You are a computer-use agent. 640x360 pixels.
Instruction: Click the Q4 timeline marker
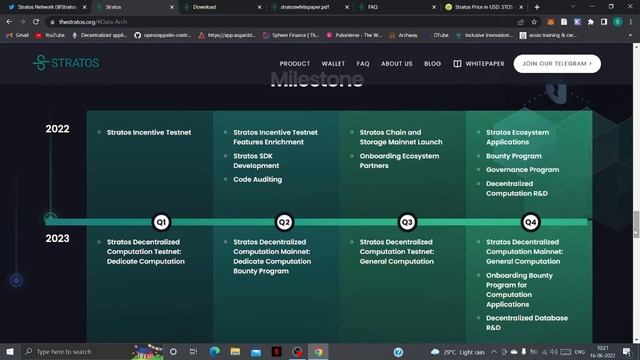pos(530,222)
